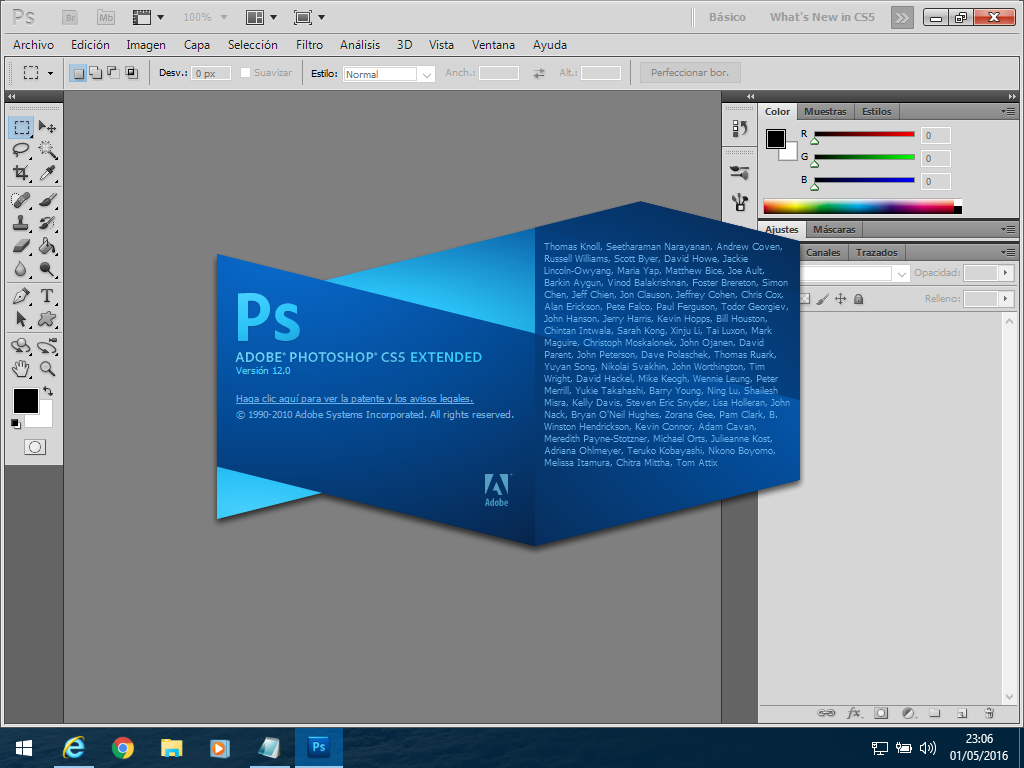The width and height of the screenshot is (1024, 768).
Task: Toggle Quick Mask mode
Action: tap(35, 447)
